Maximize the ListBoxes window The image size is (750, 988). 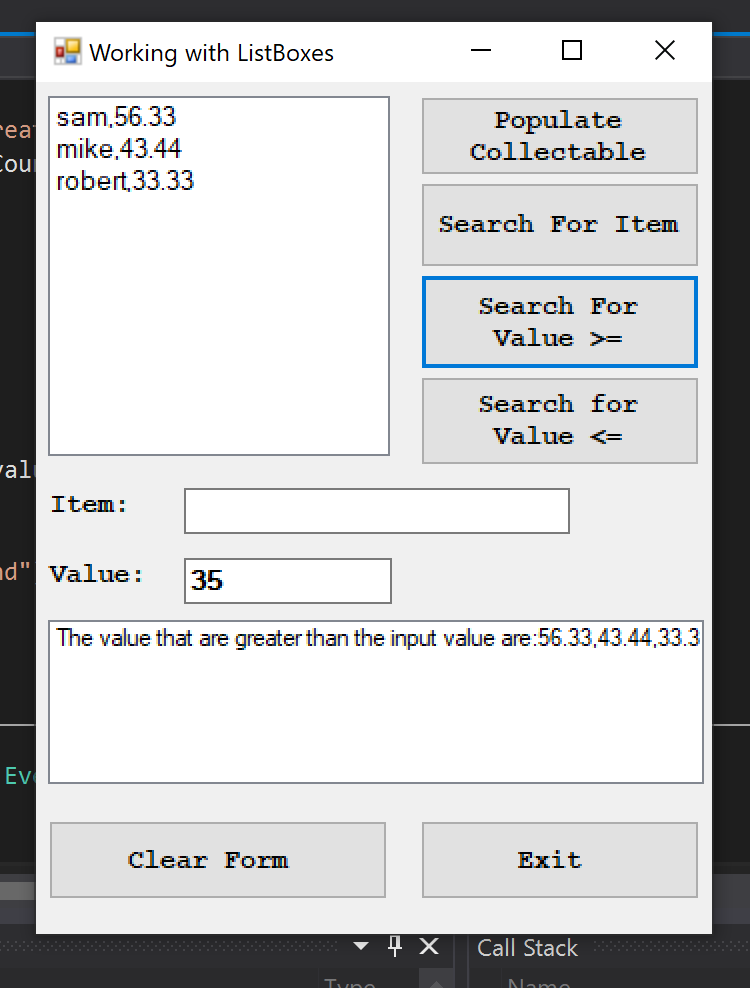click(571, 49)
